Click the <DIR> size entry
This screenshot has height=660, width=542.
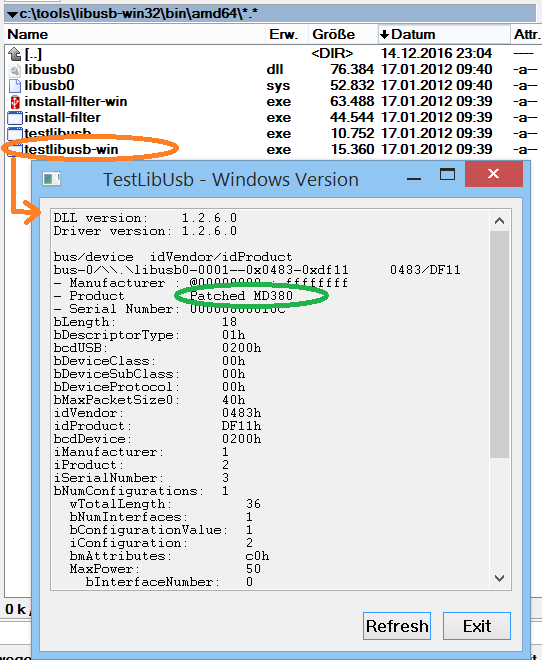332,53
